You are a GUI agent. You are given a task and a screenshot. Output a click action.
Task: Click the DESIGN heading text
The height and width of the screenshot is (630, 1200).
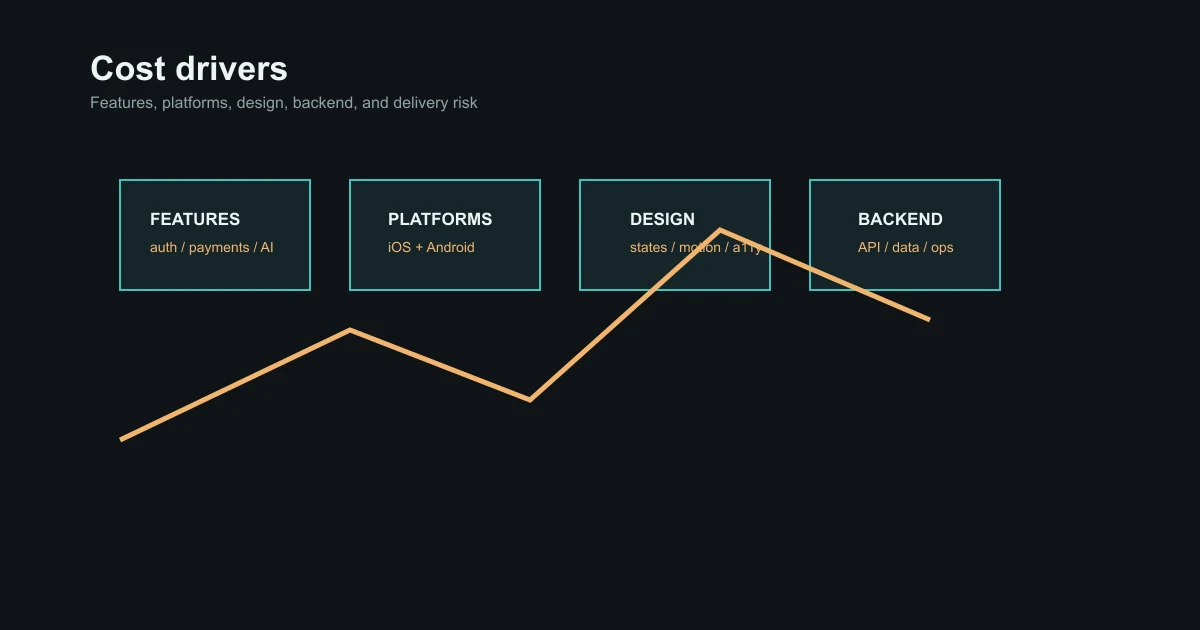click(x=662, y=219)
